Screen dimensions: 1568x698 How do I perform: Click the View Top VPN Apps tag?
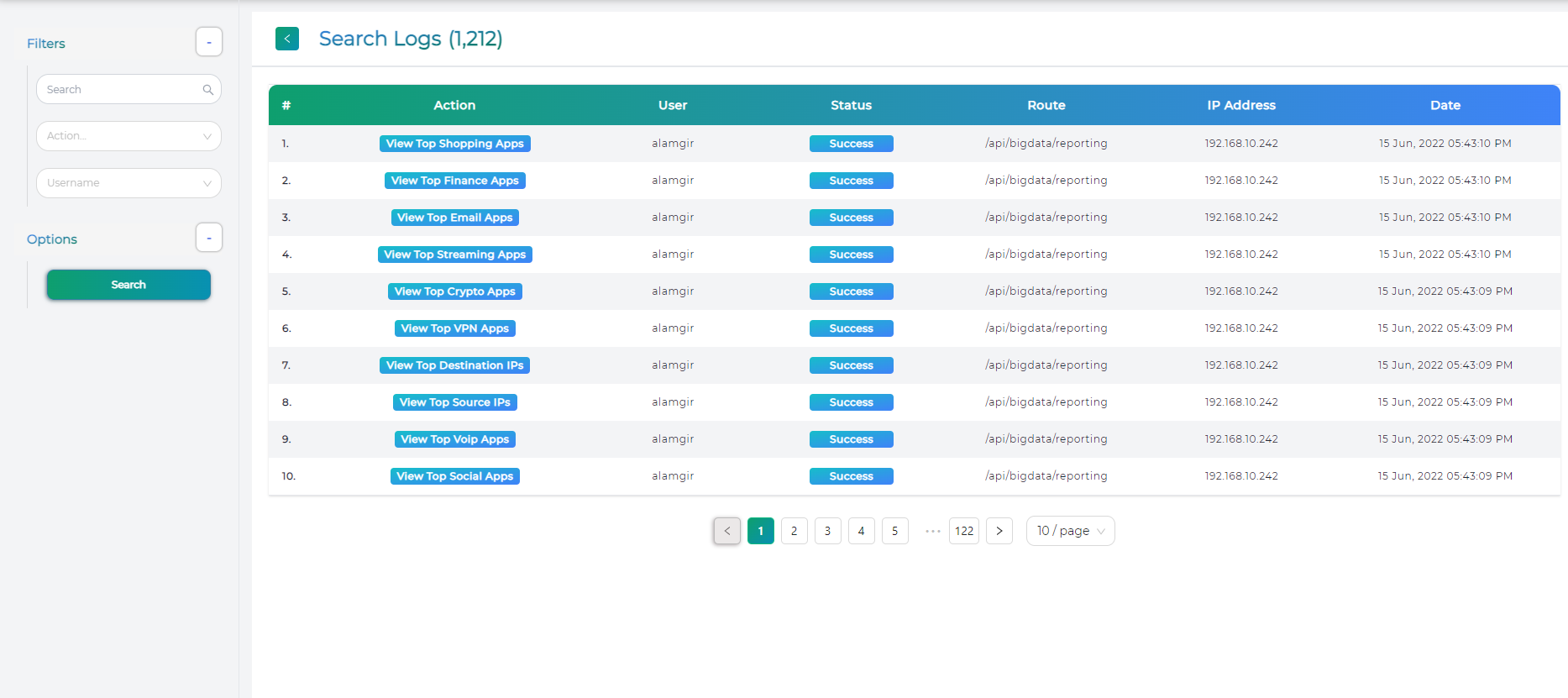[454, 328]
